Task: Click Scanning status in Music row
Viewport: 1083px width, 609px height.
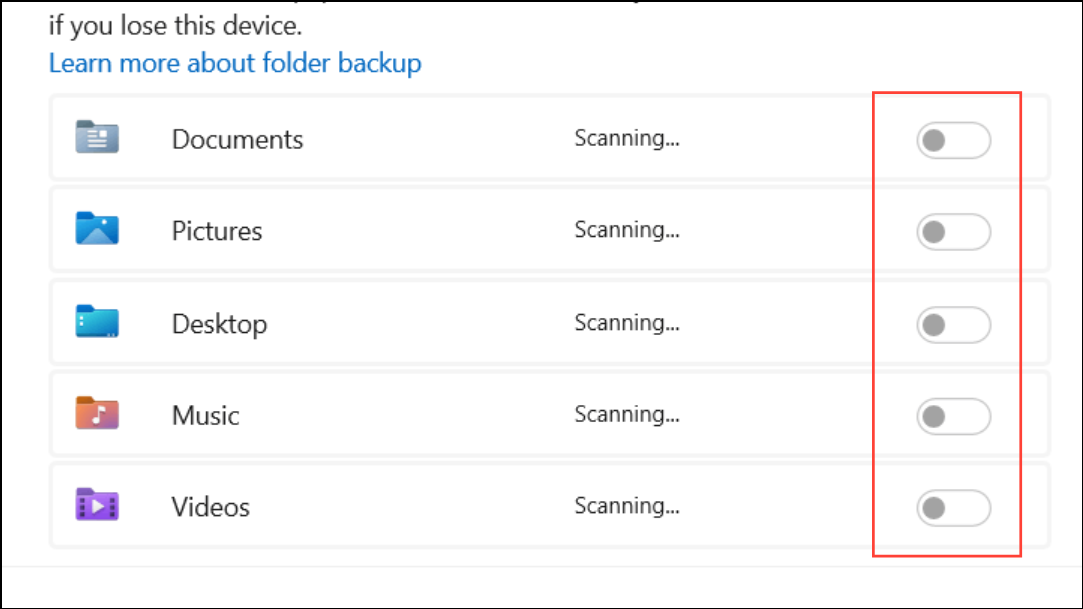Action: click(x=627, y=415)
